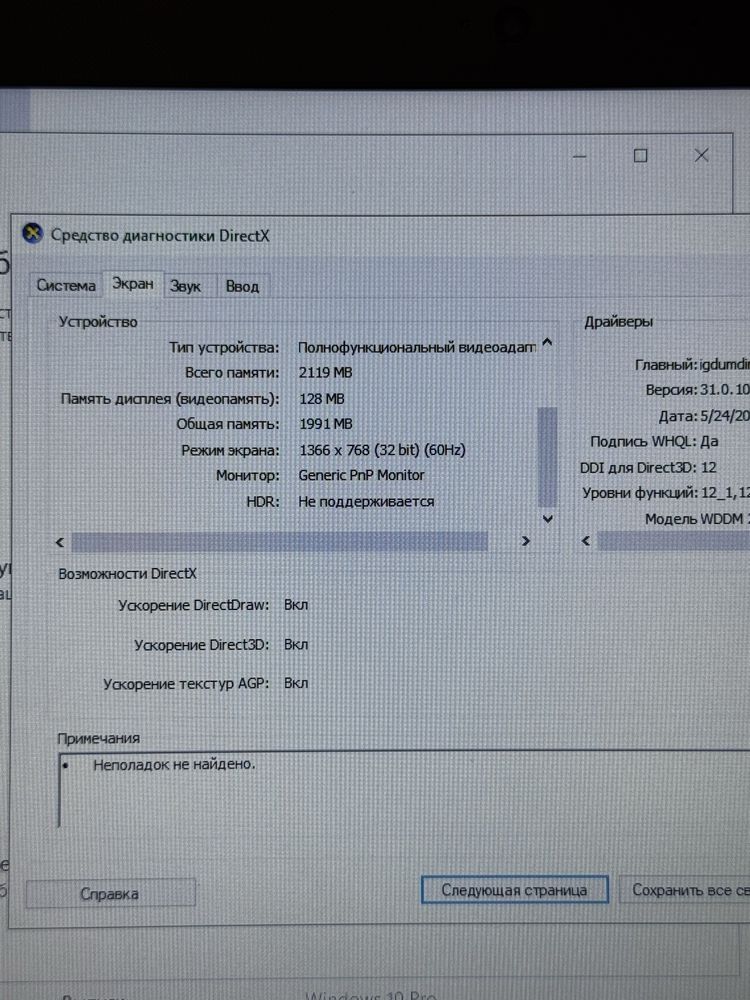The image size is (750, 1000).
Task: Click the DirectX diagnostic tool title icon
Action: click(x=33, y=234)
